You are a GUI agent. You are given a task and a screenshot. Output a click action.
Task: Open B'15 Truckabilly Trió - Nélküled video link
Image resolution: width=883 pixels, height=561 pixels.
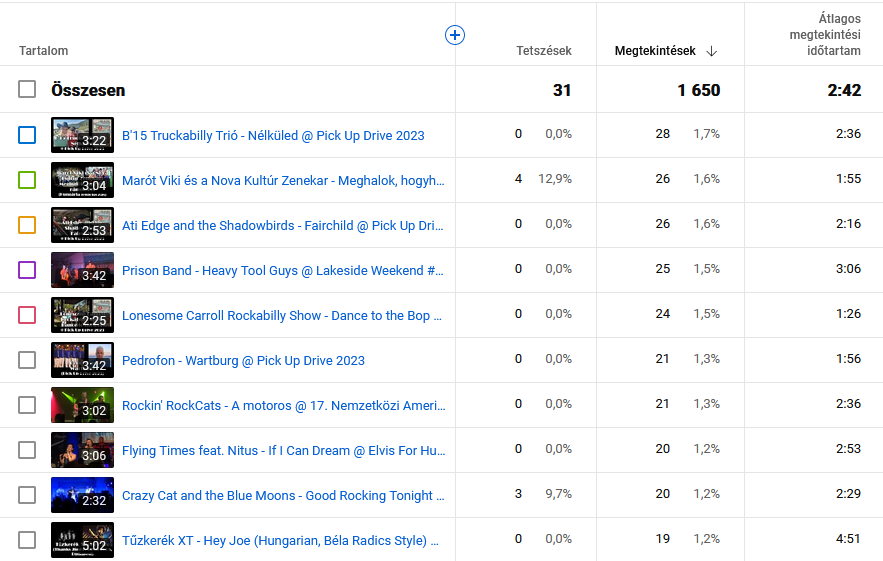273,135
